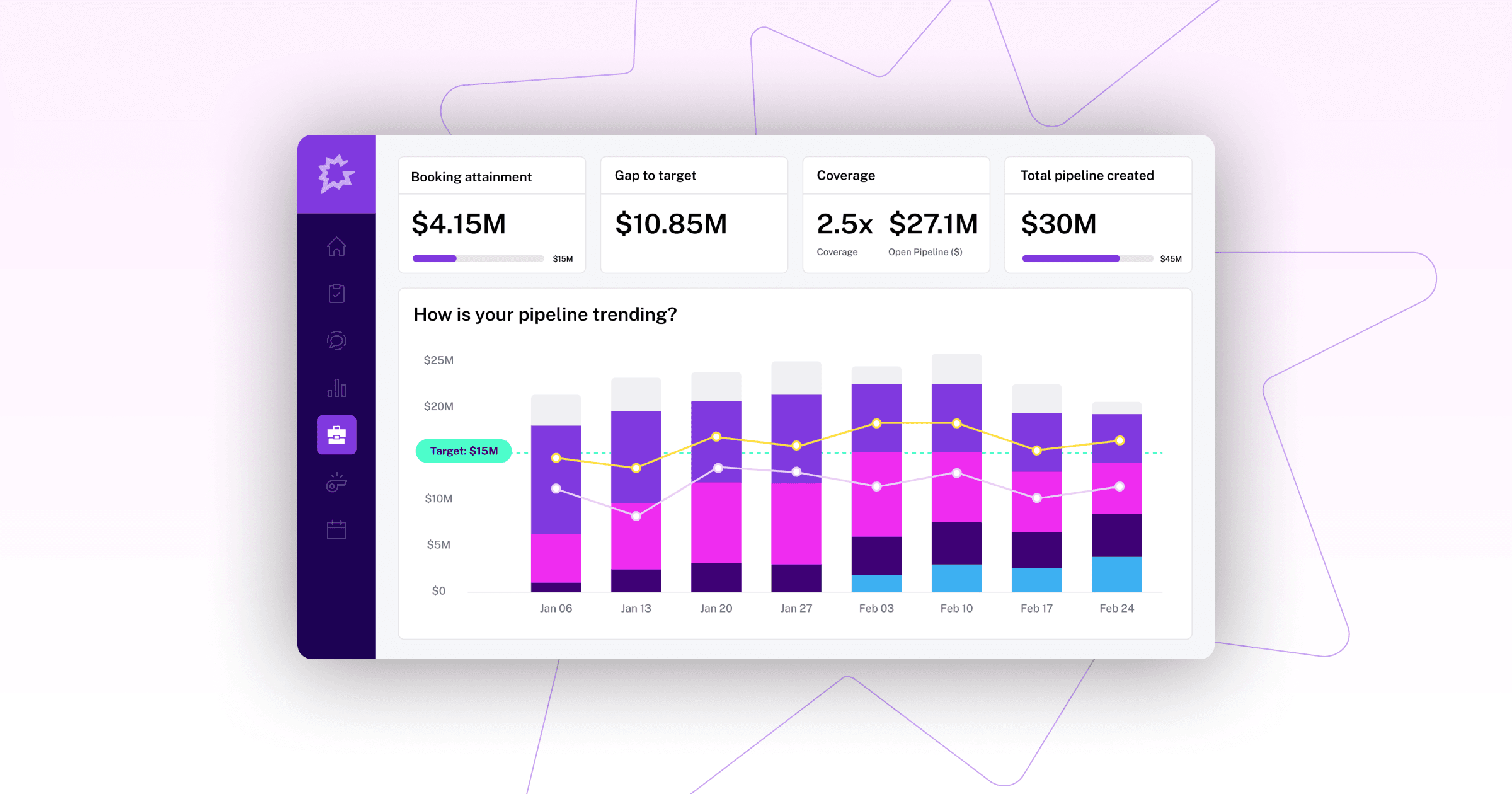Click the Gap to target $10.85M figure
1512x794 pixels.
point(671,224)
